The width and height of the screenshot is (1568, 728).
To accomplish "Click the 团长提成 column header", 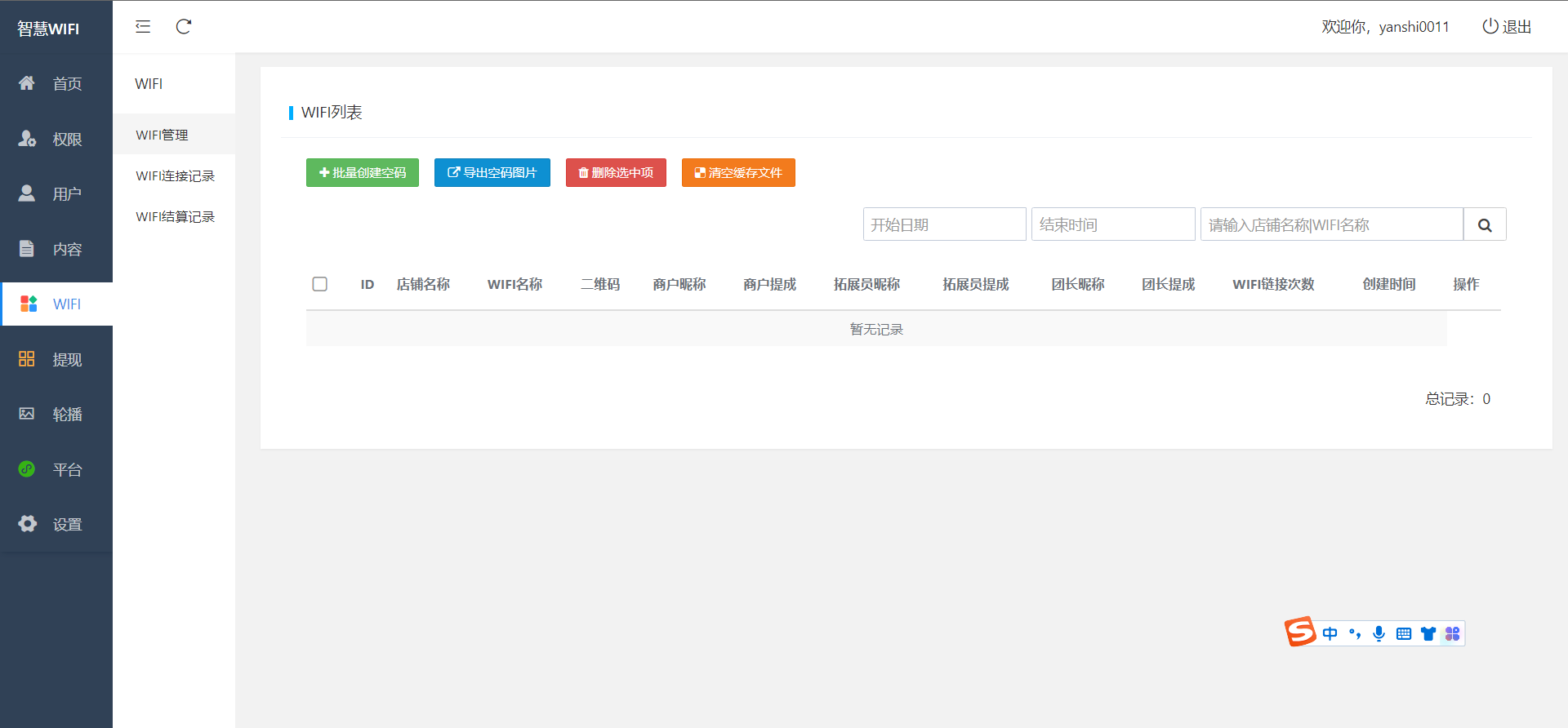I will [1169, 284].
